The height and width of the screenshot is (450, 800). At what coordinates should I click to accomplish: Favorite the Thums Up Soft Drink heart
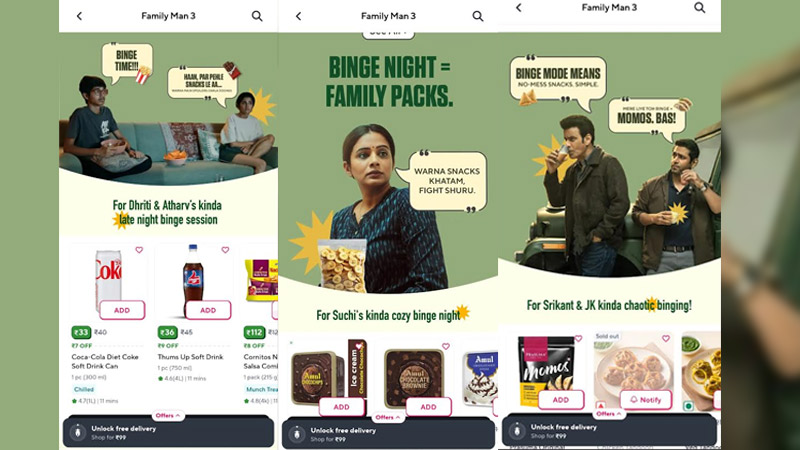[225, 249]
